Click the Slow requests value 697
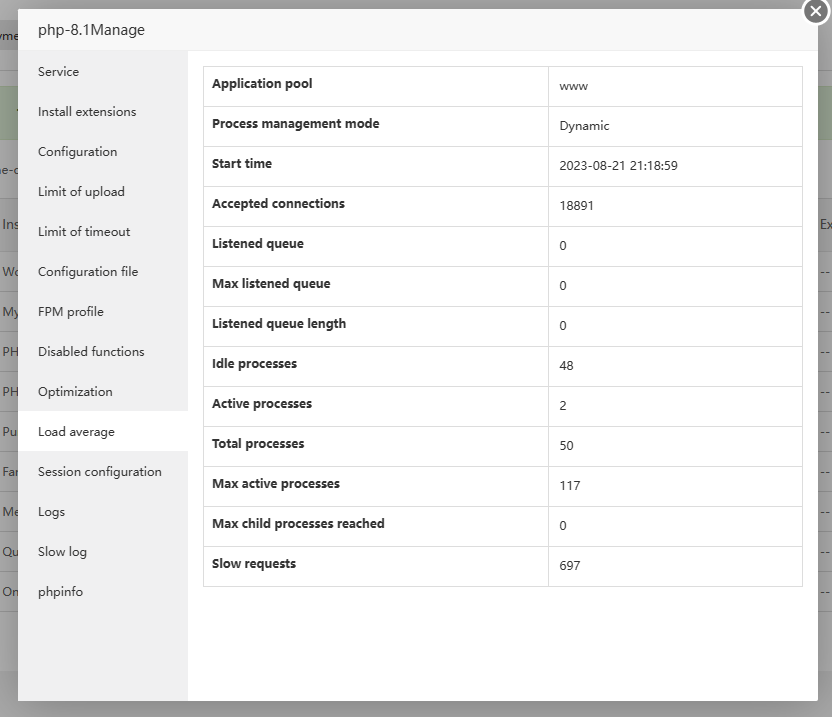 tap(570, 566)
